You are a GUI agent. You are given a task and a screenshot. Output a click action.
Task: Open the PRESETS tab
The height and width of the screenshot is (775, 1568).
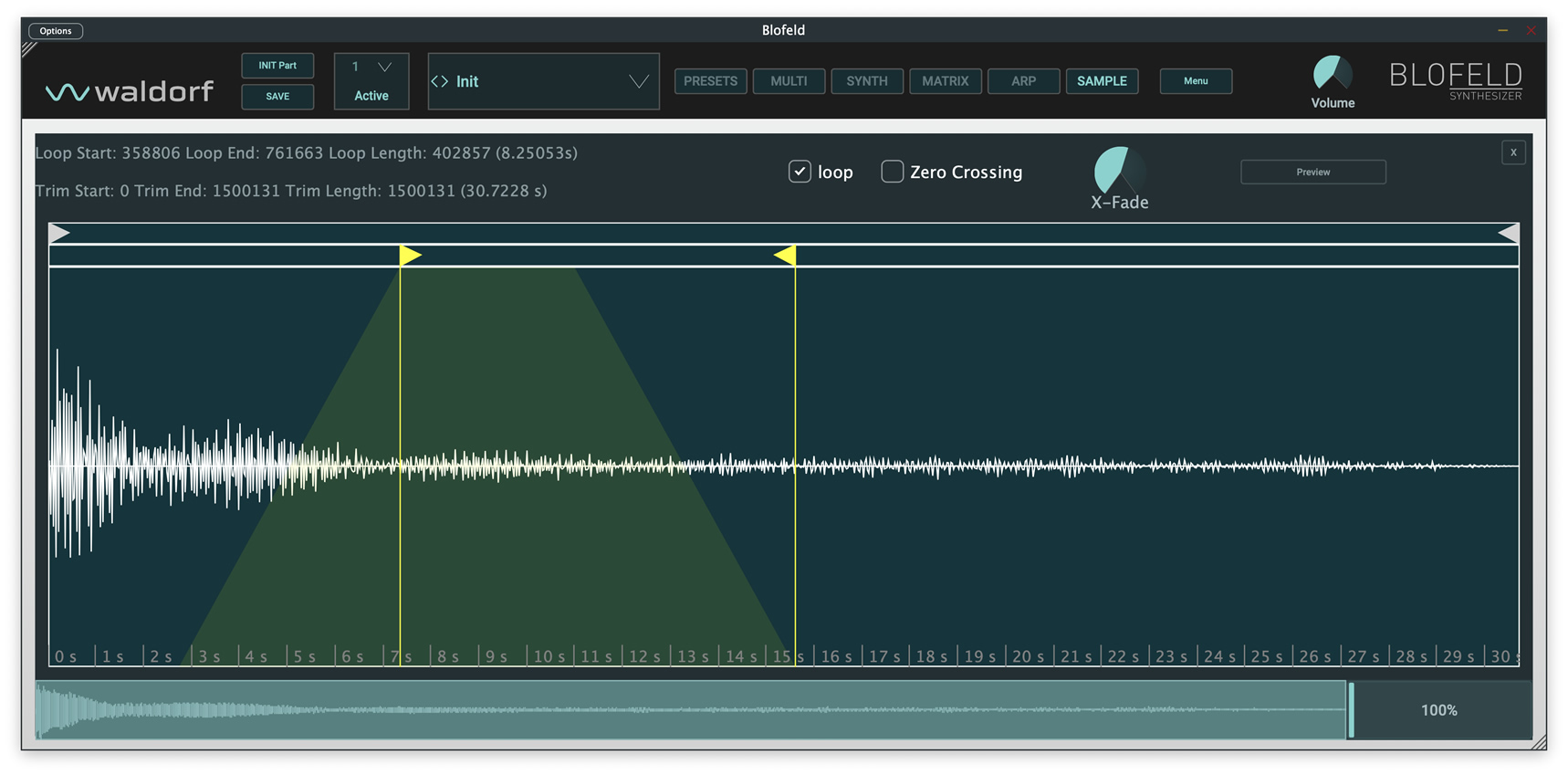click(x=711, y=81)
